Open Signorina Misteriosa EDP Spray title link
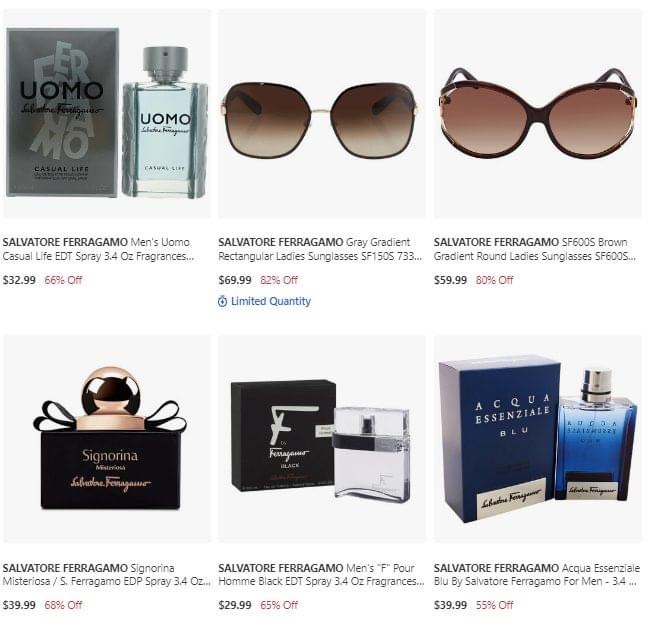The image size is (649, 637). (x=106, y=575)
